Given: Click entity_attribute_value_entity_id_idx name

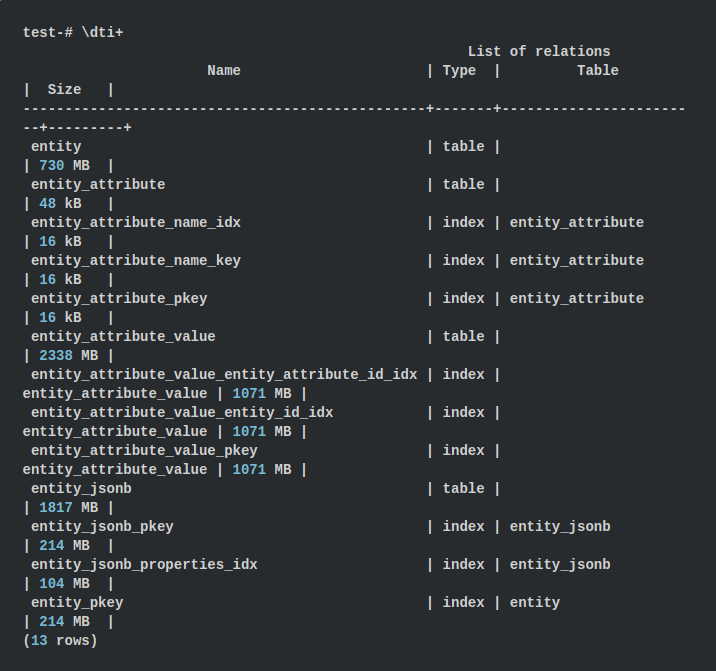Looking at the screenshot, I should coord(182,413).
